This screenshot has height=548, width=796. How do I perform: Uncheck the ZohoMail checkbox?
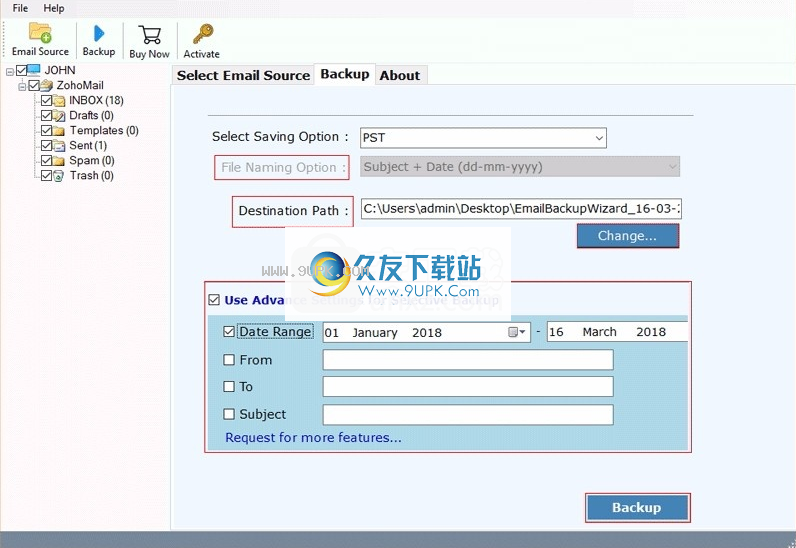click(x=34, y=85)
